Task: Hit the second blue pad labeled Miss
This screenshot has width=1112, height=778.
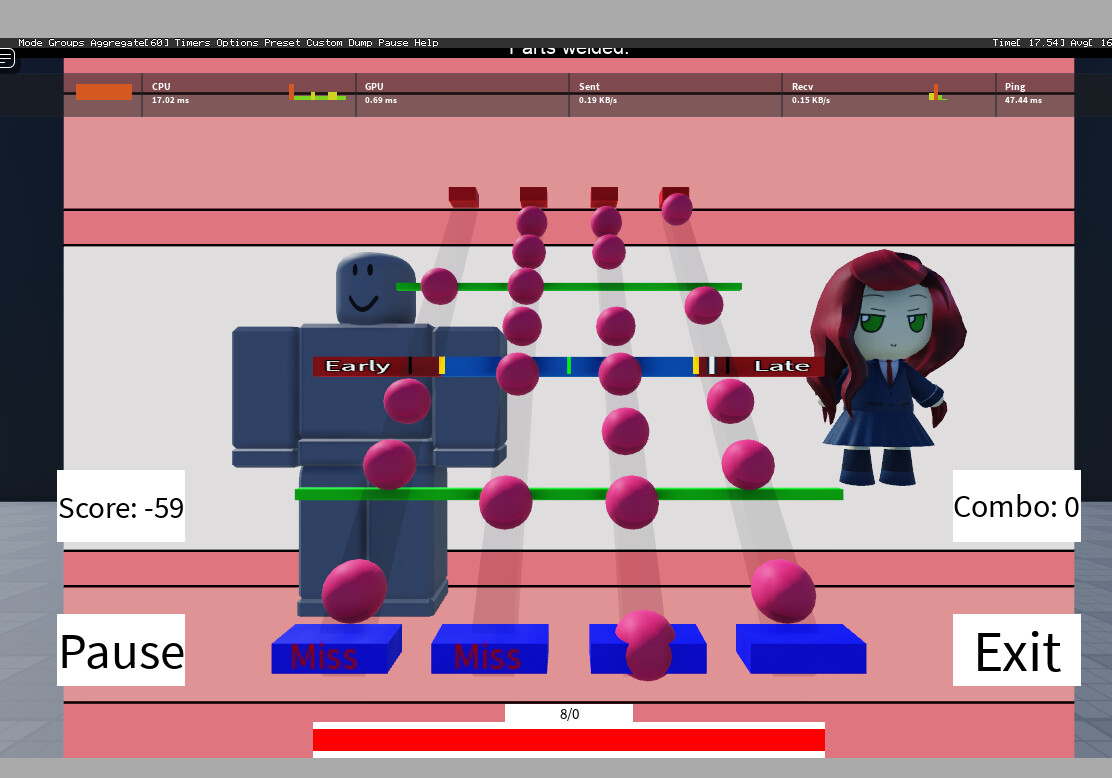Action: point(490,652)
